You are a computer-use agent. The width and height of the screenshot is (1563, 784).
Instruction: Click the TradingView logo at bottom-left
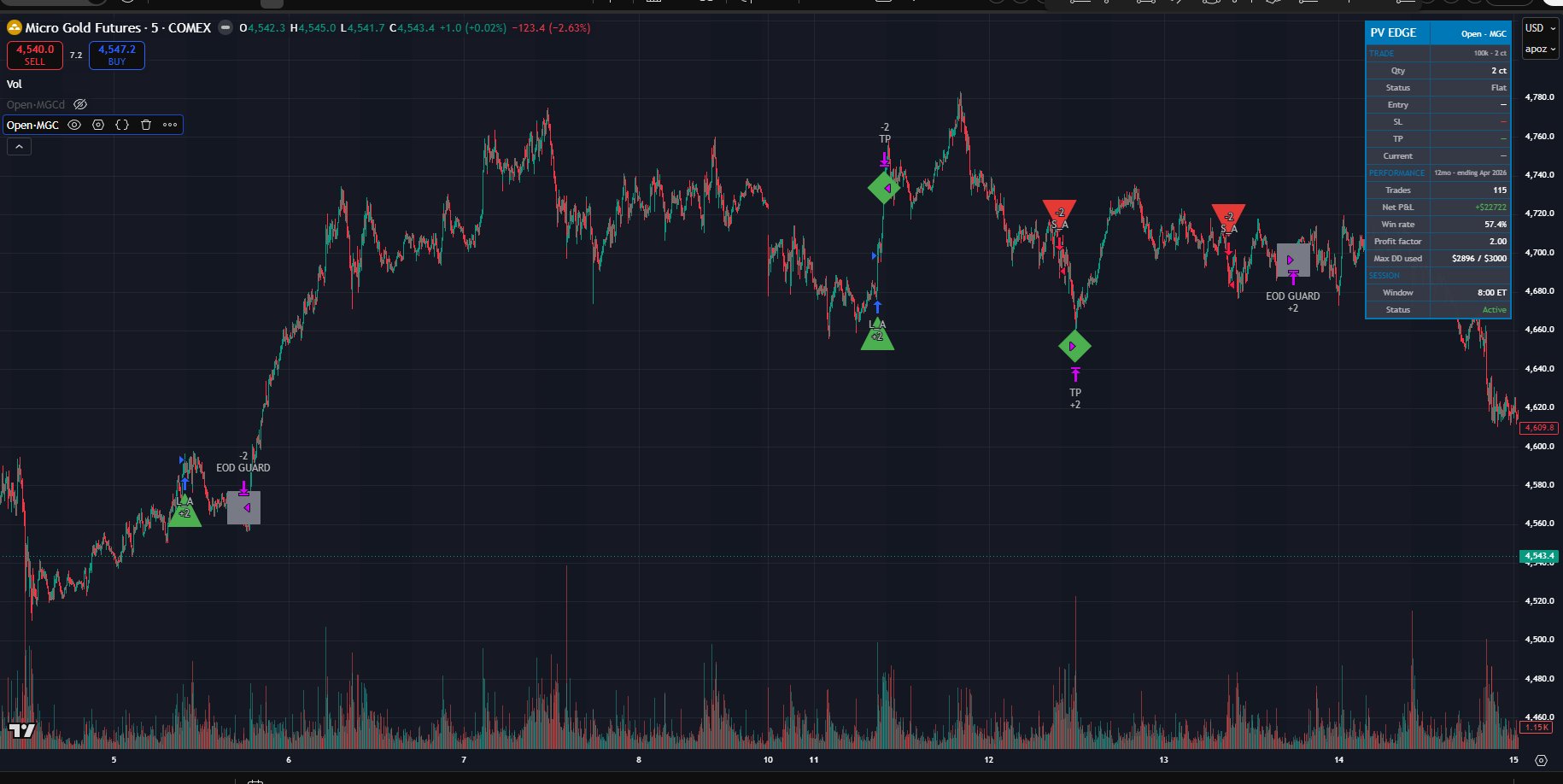(22, 730)
